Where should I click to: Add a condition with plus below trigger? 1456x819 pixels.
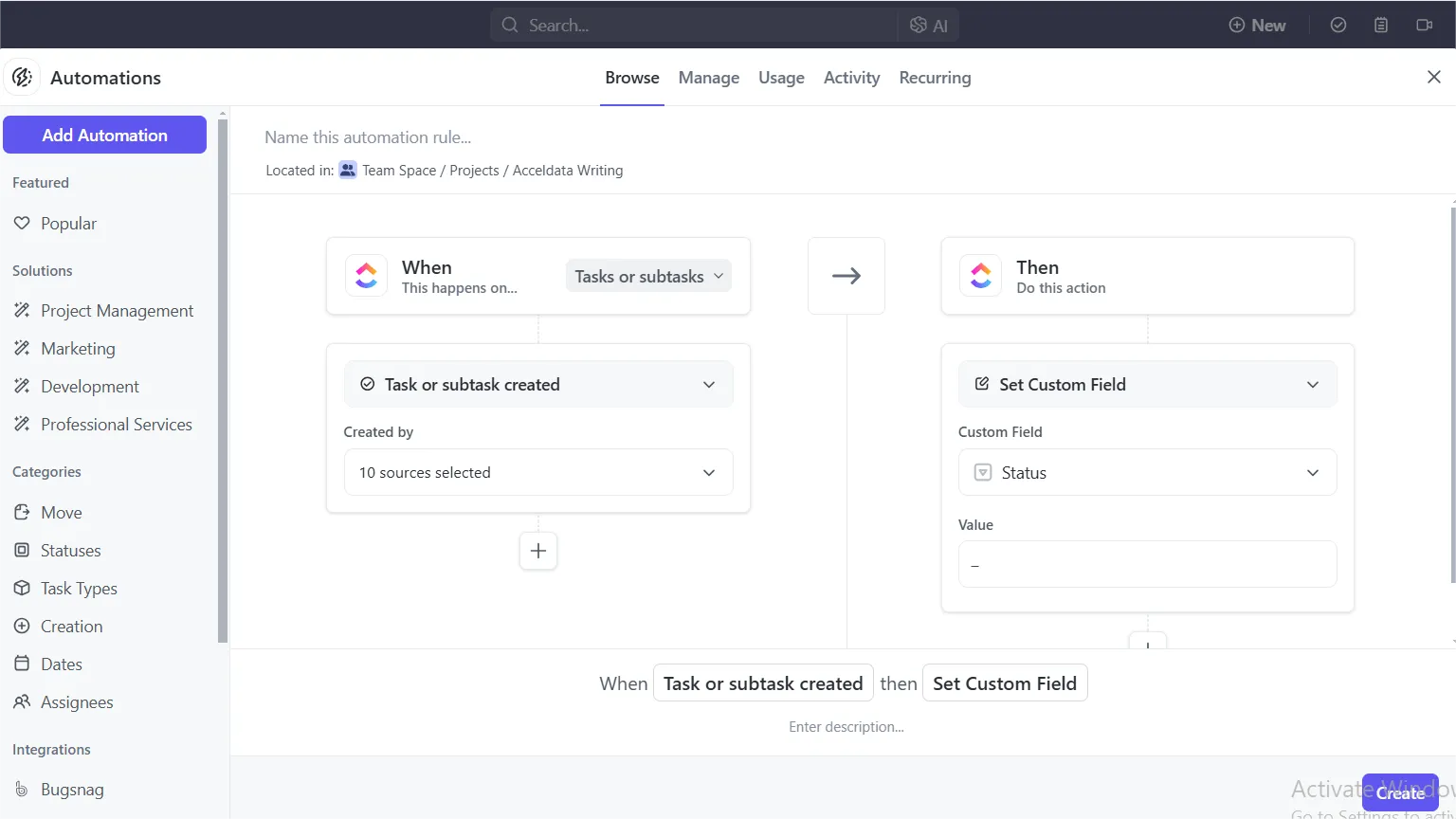point(538,551)
